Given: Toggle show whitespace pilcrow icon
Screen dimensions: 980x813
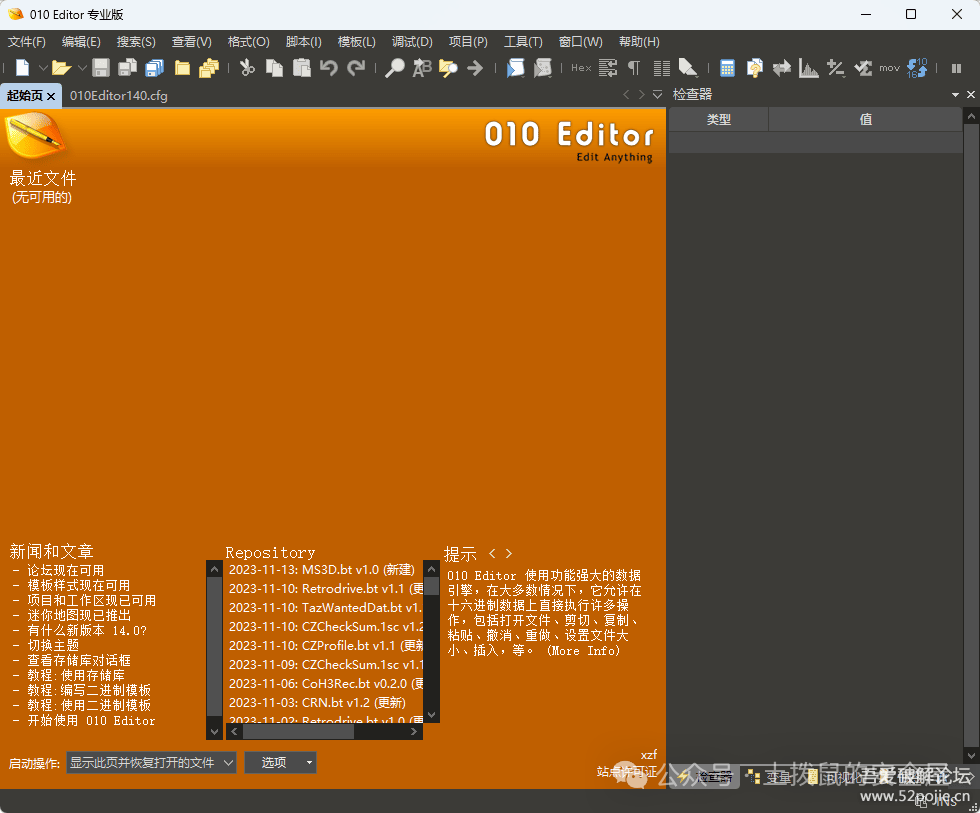Looking at the screenshot, I should point(634,67).
